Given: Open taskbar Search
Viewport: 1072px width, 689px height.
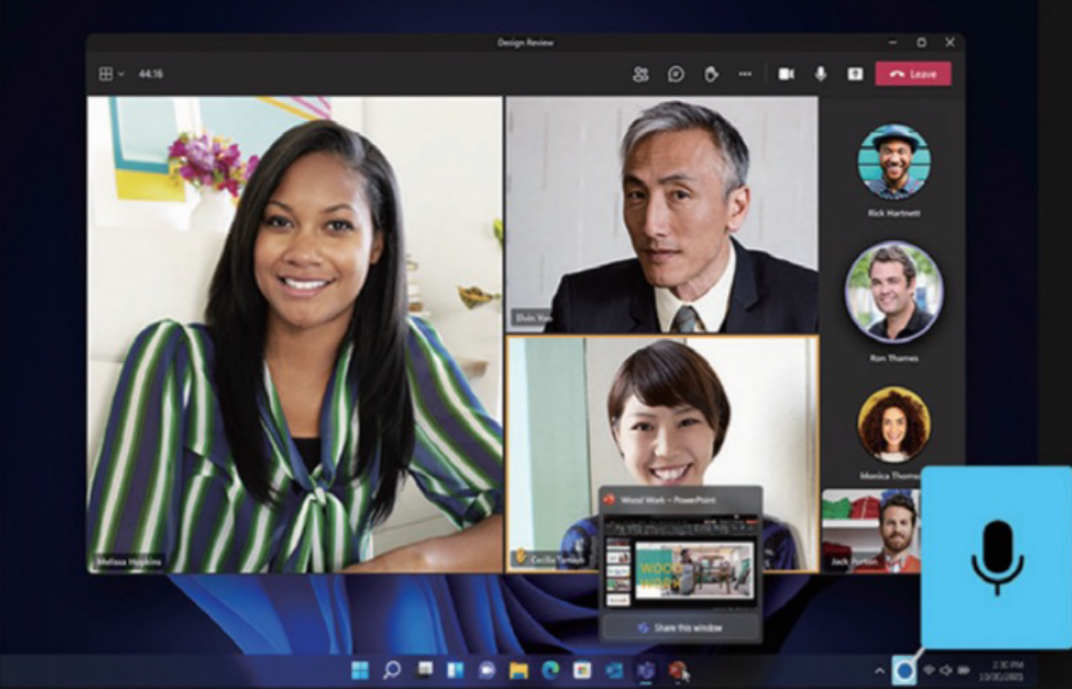Looking at the screenshot, I should coord(392,670).
